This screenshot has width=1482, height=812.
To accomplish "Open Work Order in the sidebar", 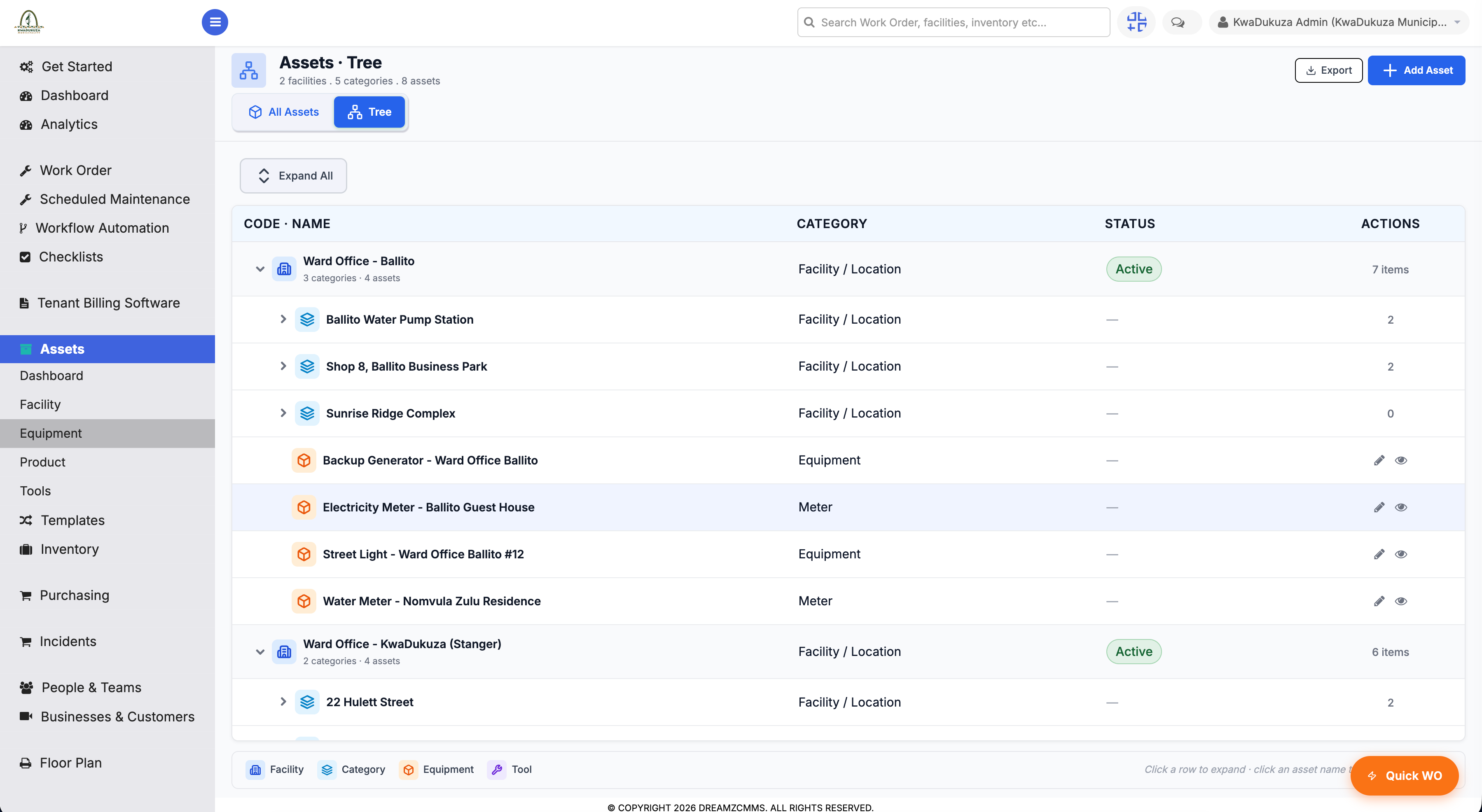I will pyautogui.click(x=75, y=170).
